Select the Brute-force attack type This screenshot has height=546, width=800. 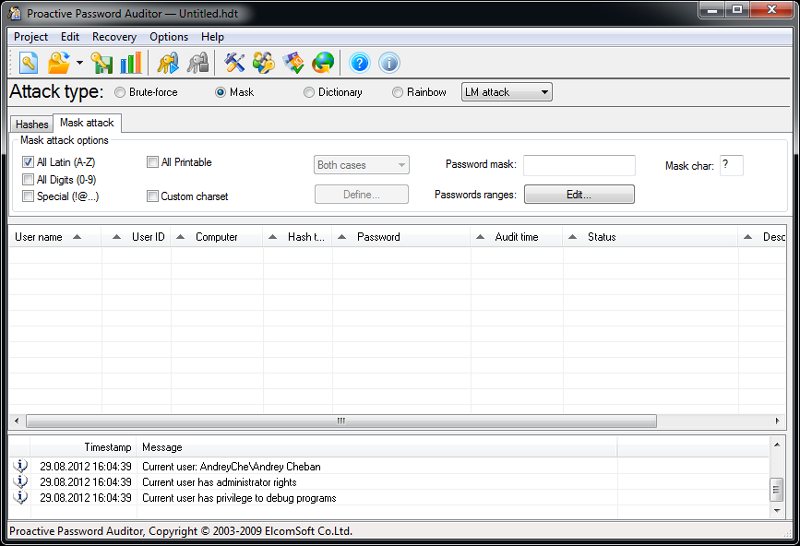[x=120, y=93]
